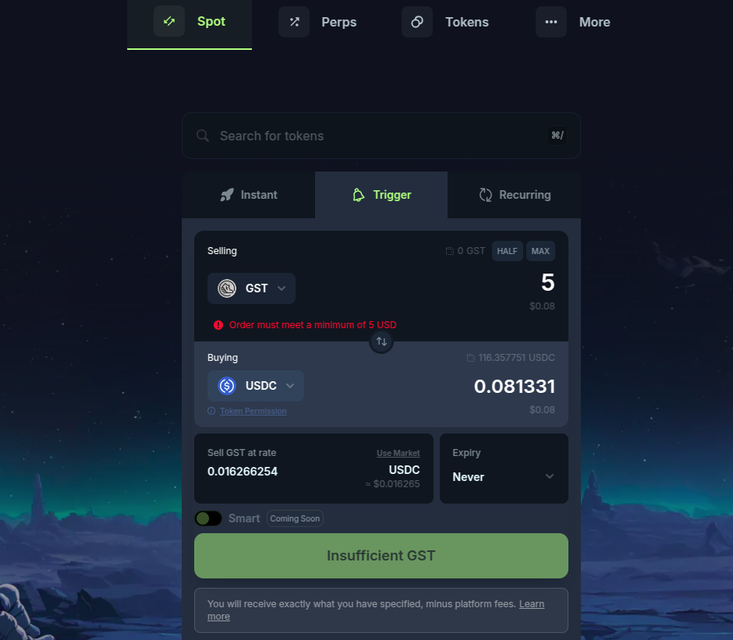This screenshot has height=640, width=733.
Task: Toggle the Smart switch
Action: point(208,518)
